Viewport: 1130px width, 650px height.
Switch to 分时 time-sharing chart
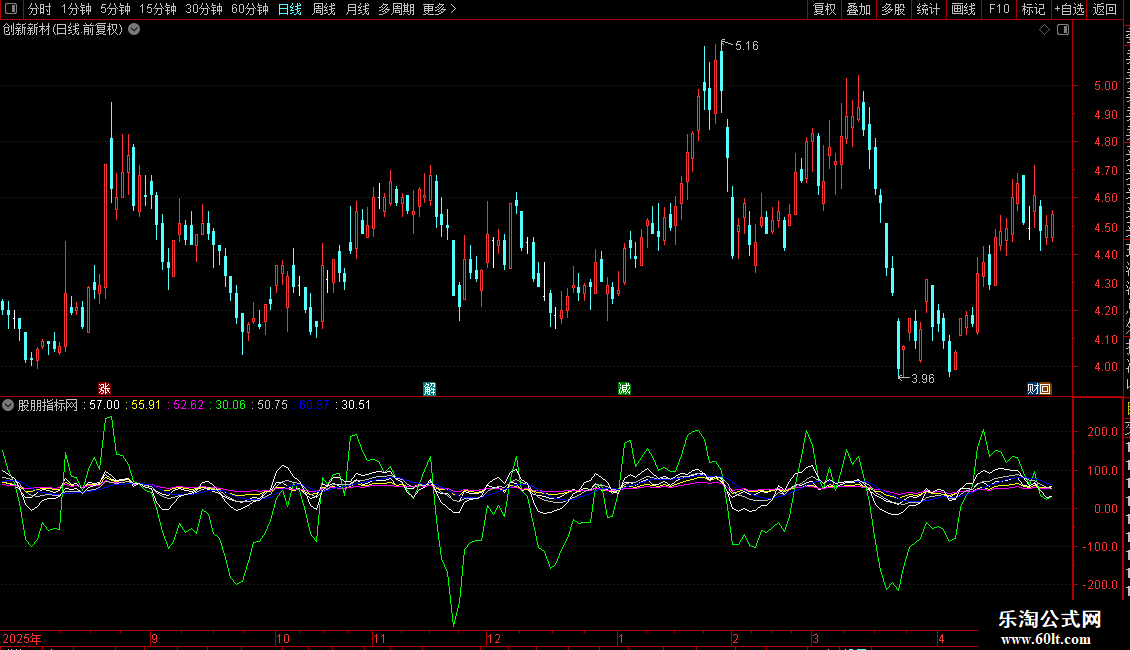click(40, 9)
